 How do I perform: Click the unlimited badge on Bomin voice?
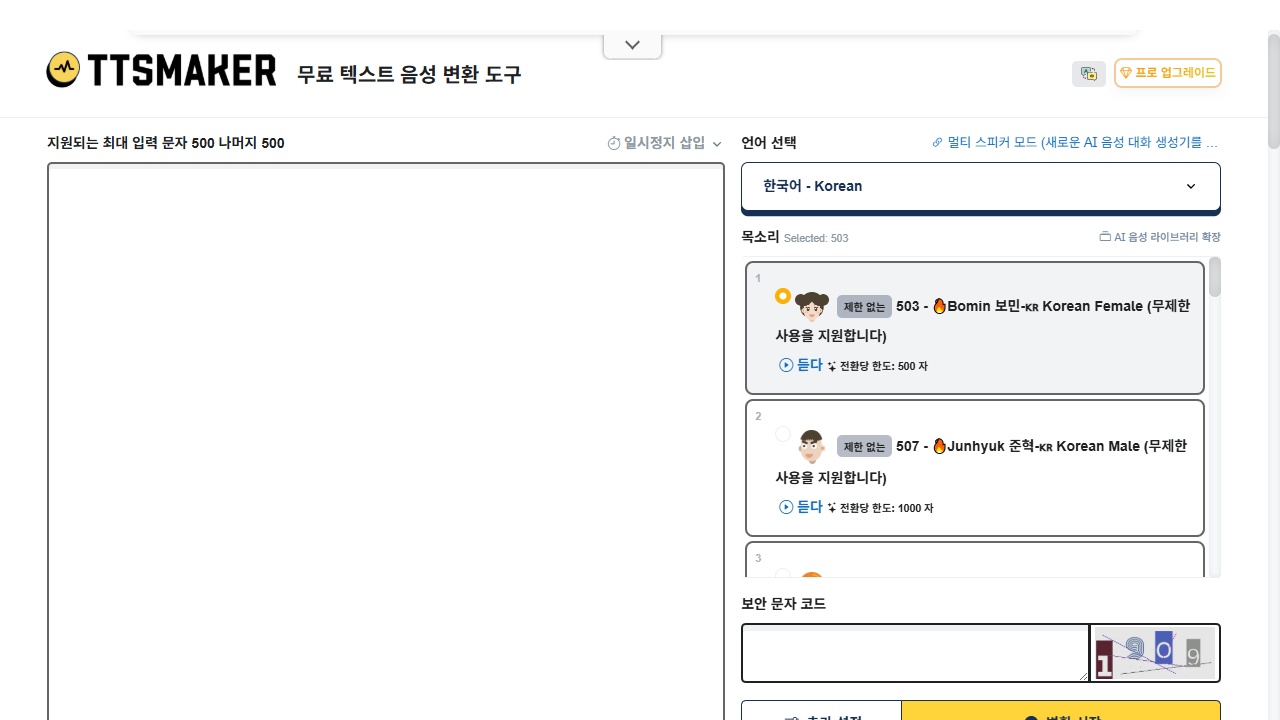[864, 307]
